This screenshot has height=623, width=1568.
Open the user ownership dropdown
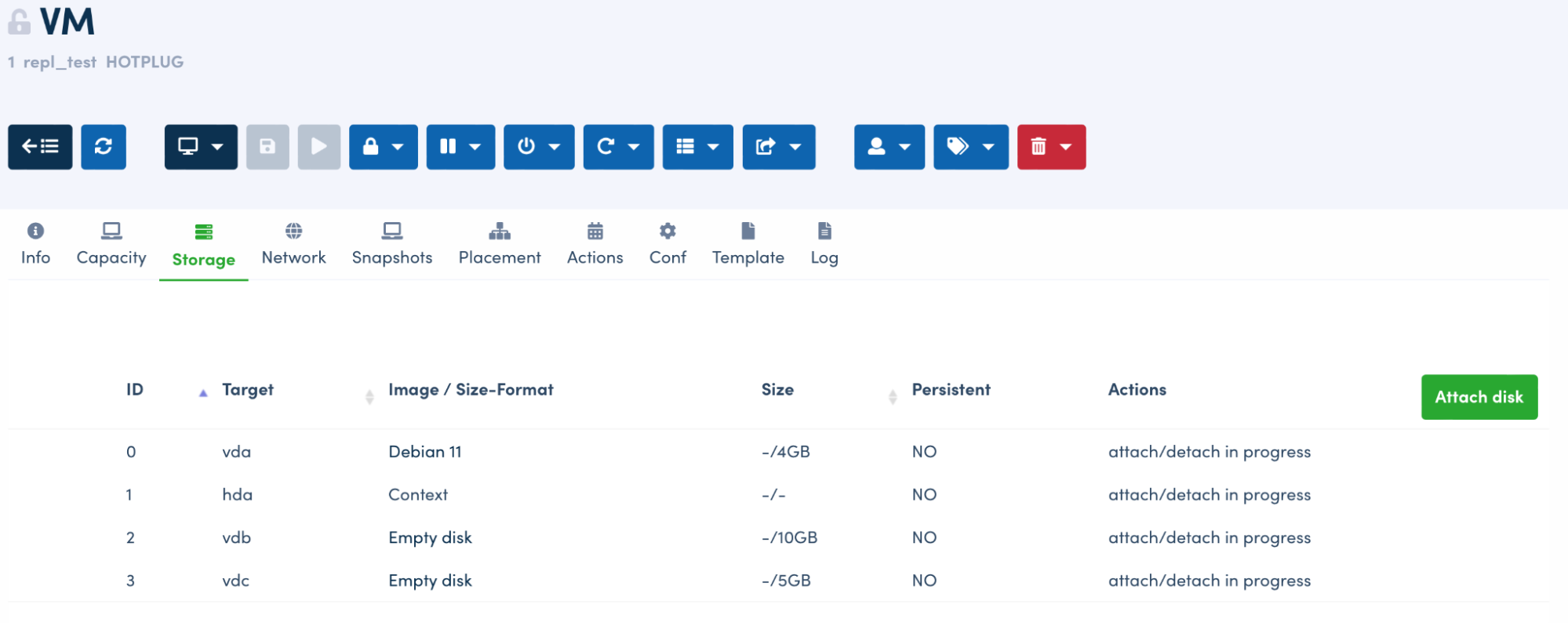click(x=889, y=147)
